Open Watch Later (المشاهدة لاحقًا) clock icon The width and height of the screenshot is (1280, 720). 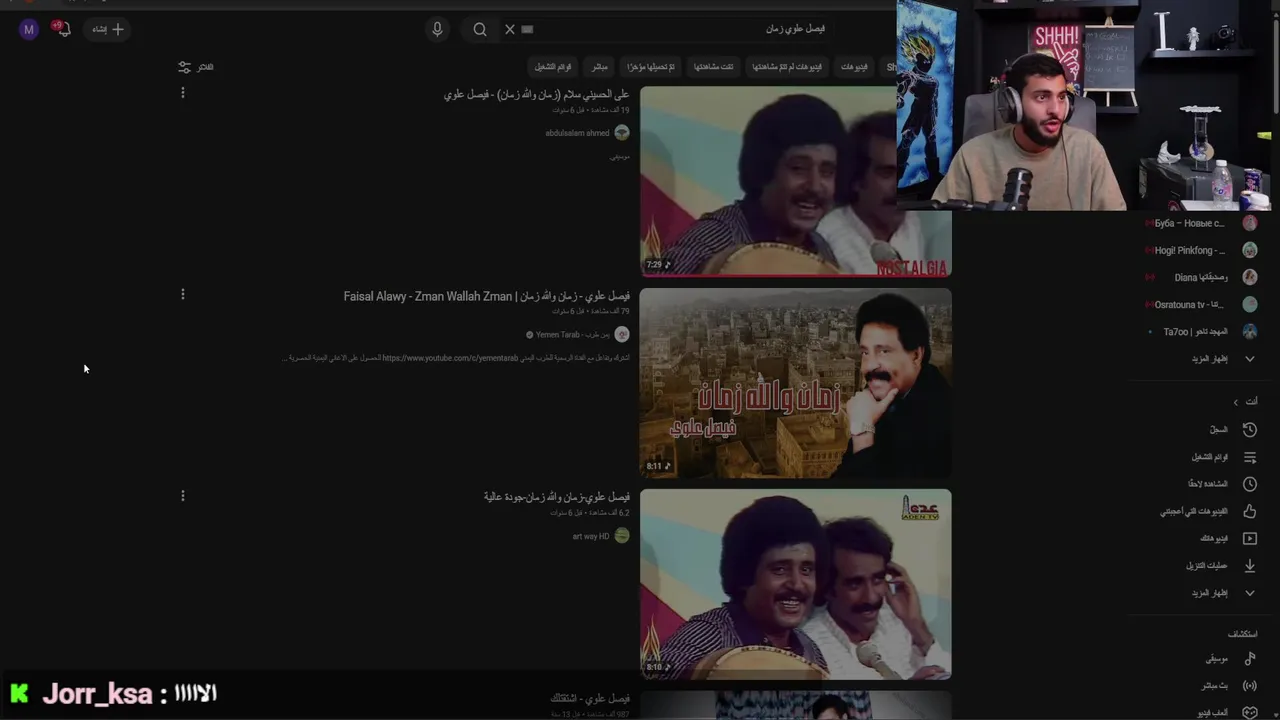(1249, 484)
